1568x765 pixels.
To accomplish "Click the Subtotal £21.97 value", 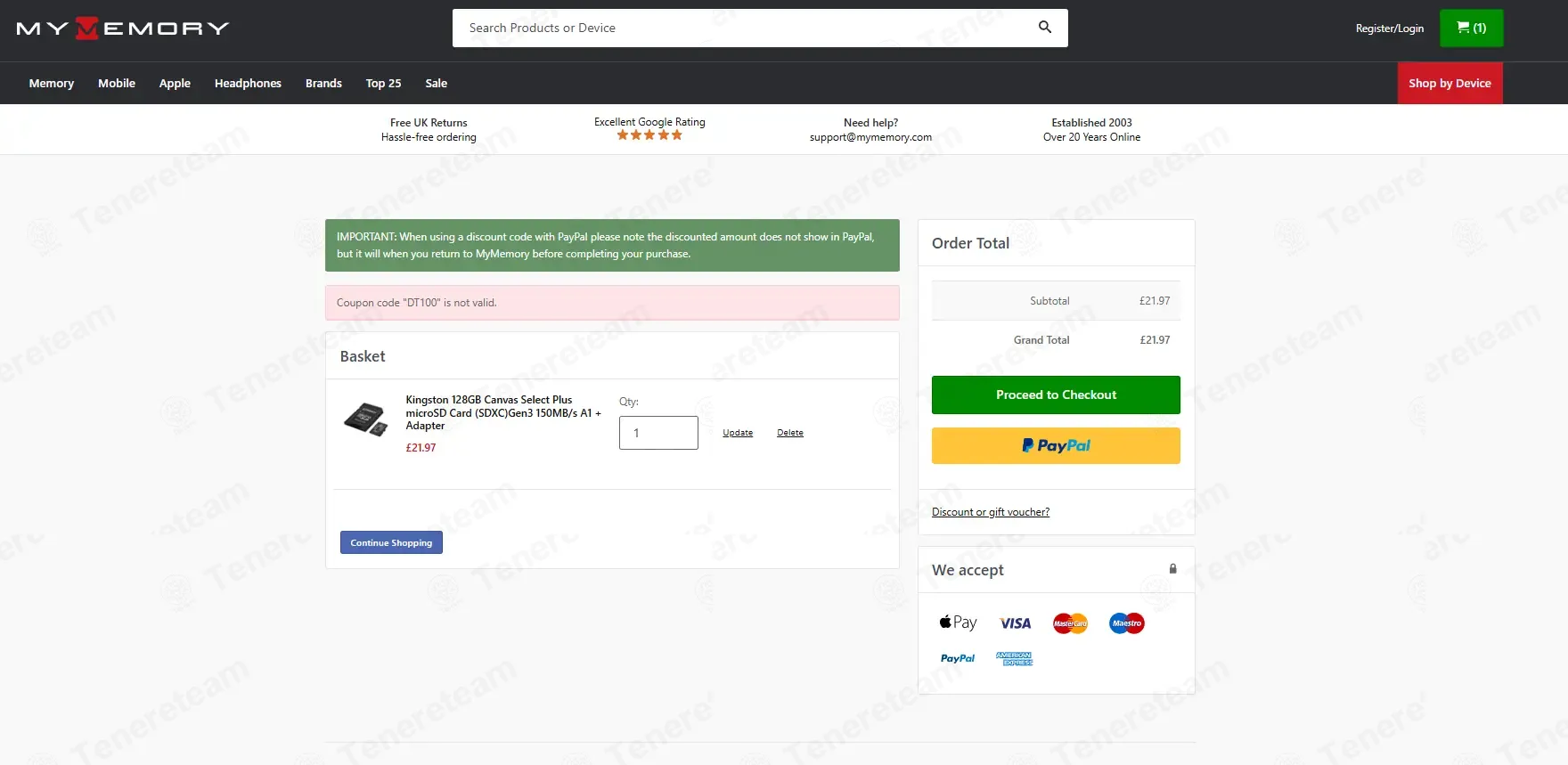I will pos(1155,301).
